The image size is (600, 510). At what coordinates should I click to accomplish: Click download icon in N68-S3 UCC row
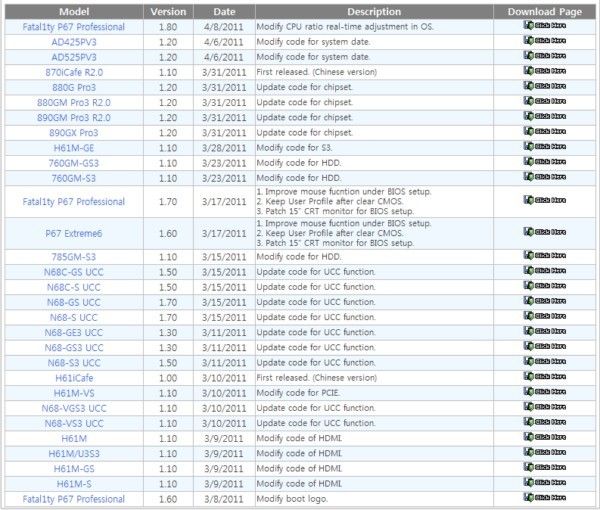545,362
